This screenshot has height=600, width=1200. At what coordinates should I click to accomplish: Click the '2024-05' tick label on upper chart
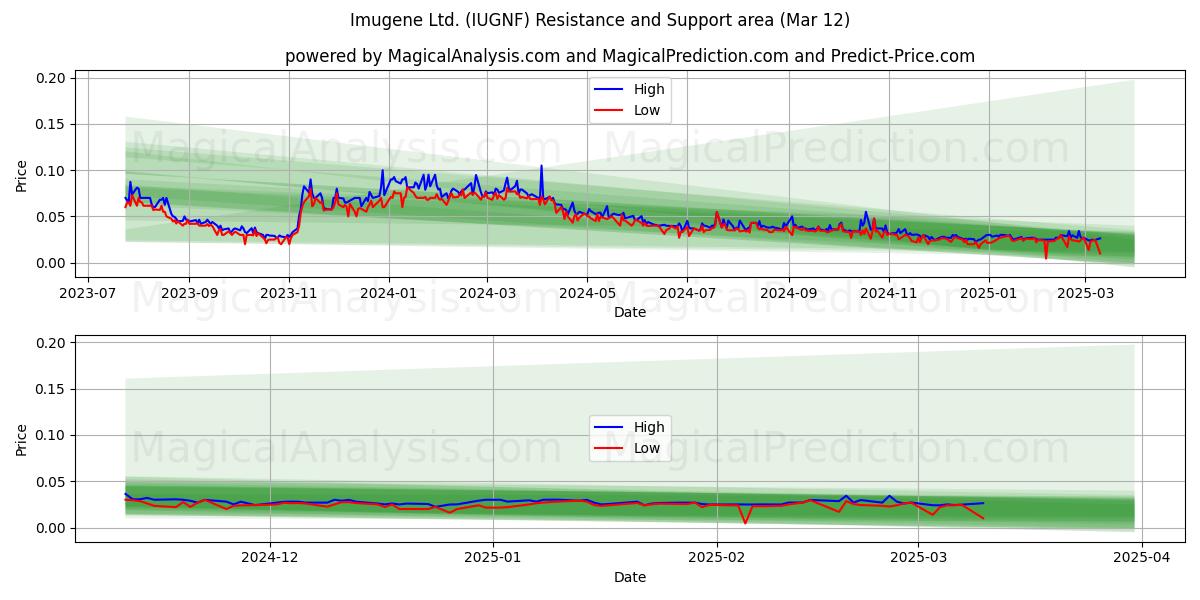click(587, 293)
